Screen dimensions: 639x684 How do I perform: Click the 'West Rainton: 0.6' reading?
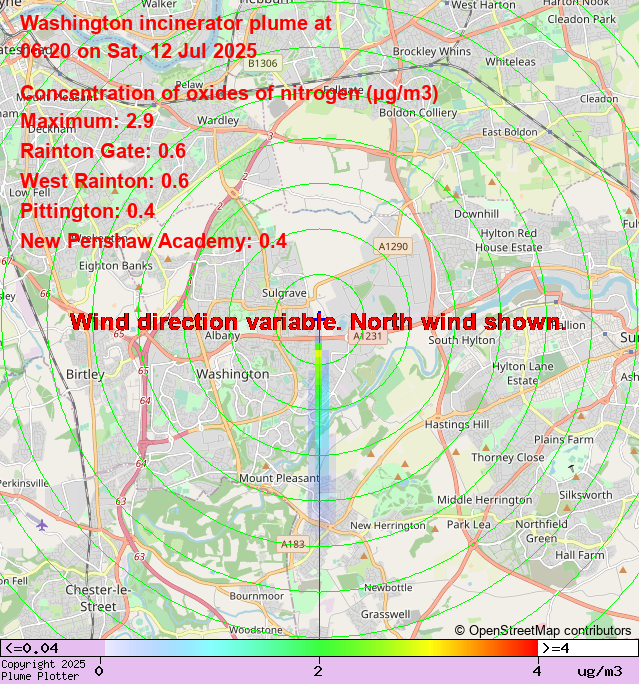coord(105,181)
